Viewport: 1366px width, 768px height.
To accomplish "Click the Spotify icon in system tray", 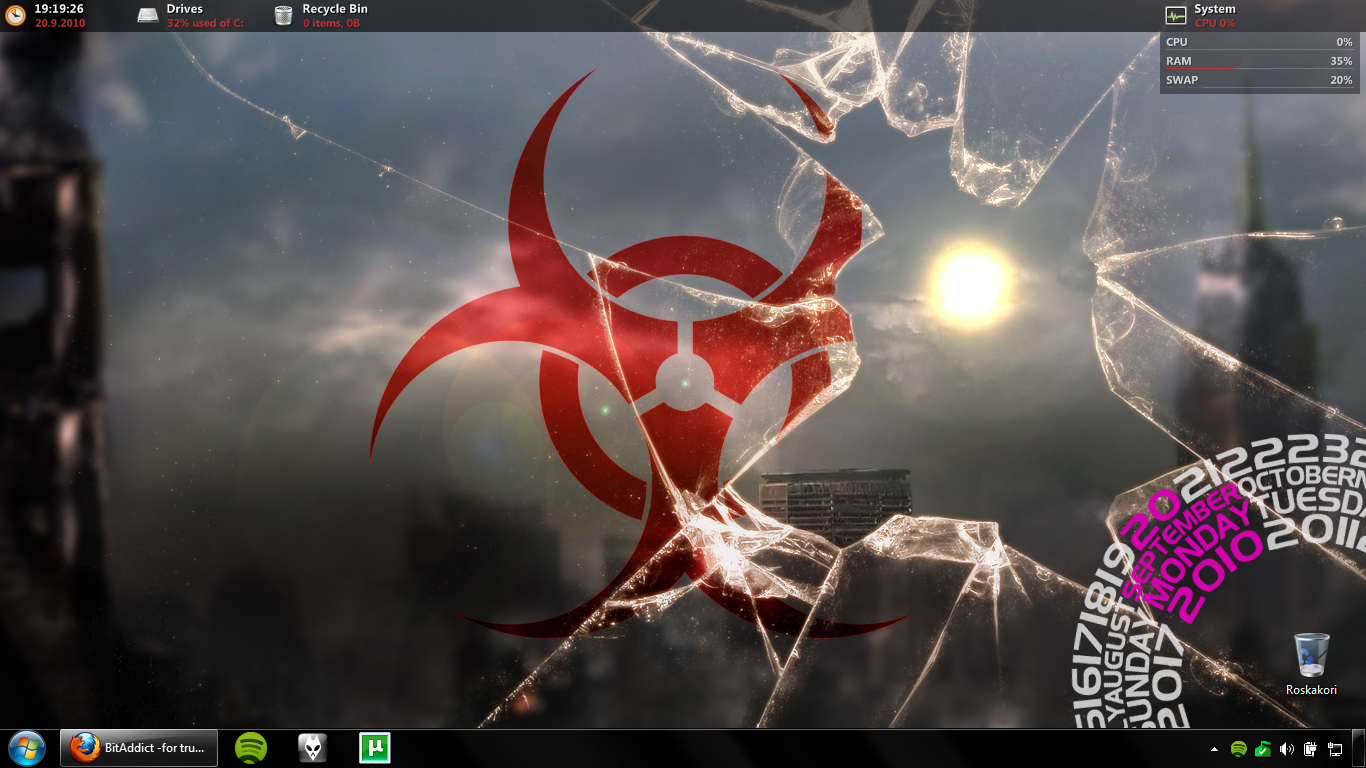I will (x=1238, y=749).
